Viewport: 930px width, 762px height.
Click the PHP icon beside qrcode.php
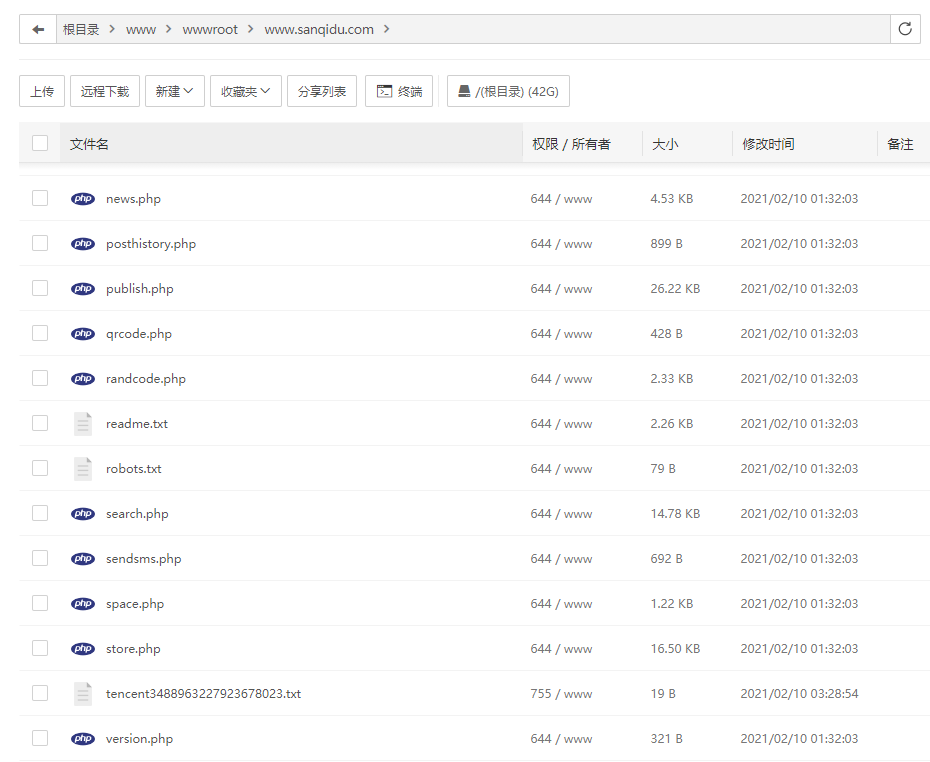83,333
